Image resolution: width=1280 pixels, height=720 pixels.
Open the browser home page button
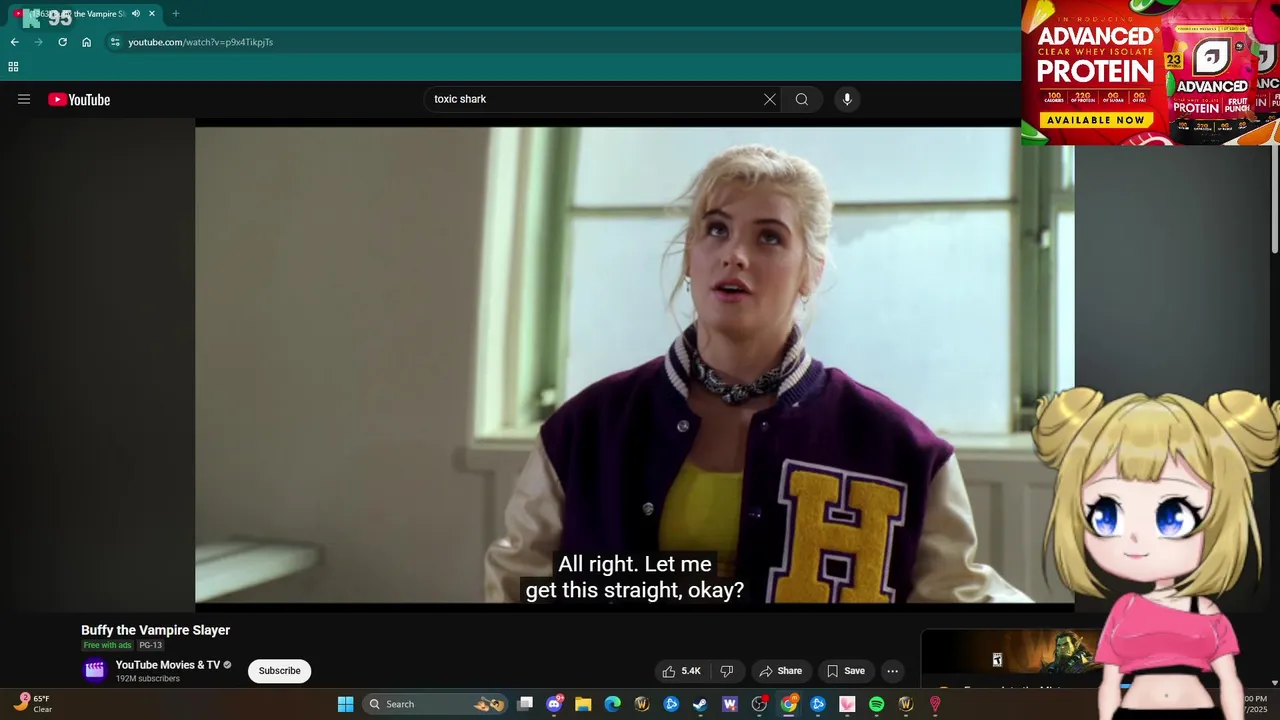(86, 42)
